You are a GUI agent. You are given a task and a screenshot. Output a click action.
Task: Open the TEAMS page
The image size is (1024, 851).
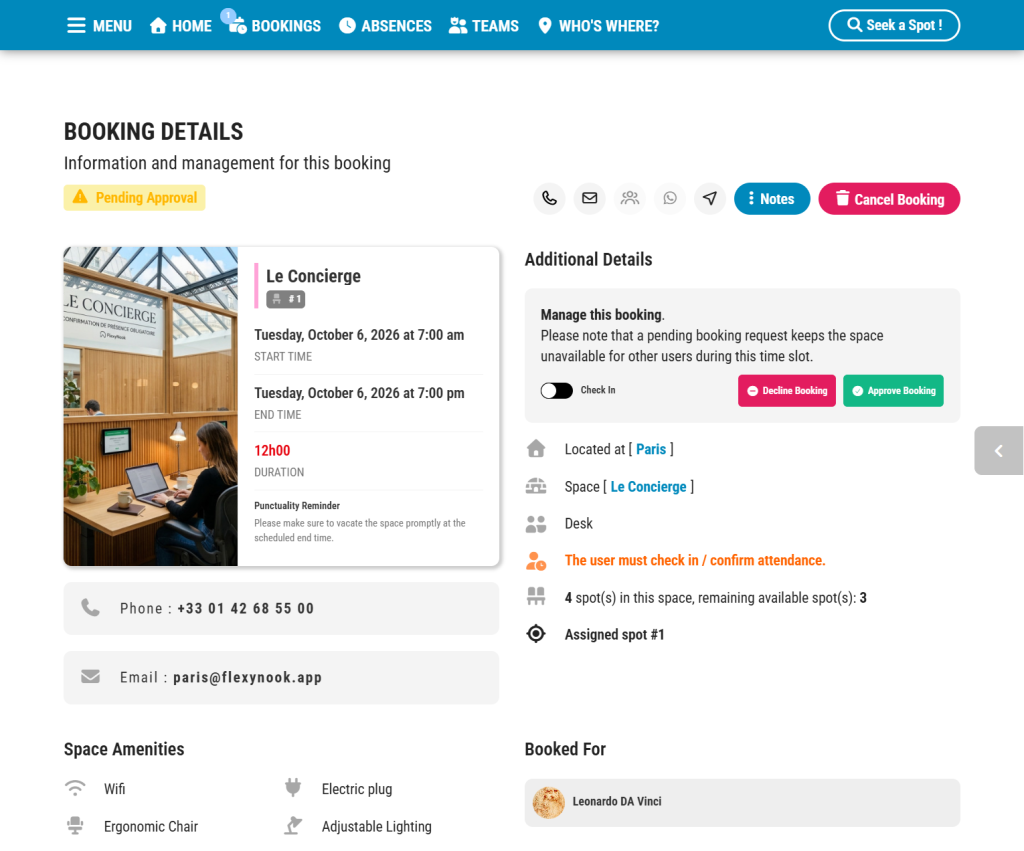[484, 26]
